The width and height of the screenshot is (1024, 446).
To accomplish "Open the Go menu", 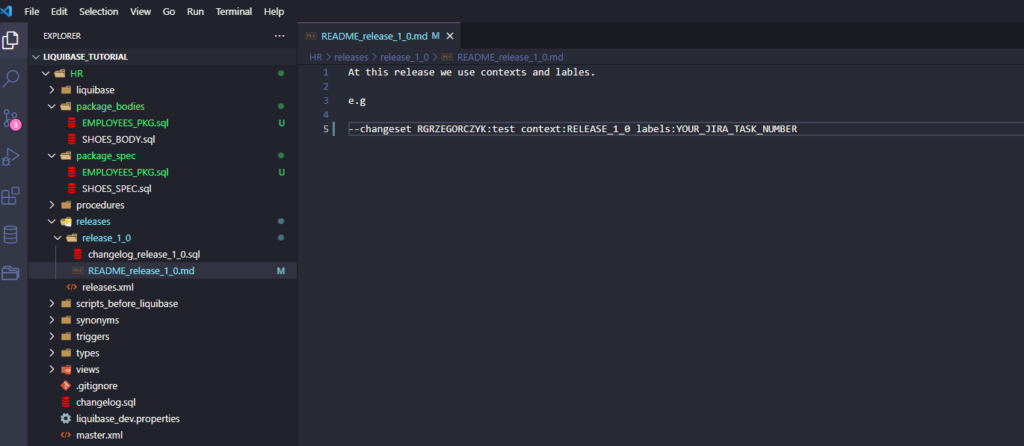I will 168,12.
